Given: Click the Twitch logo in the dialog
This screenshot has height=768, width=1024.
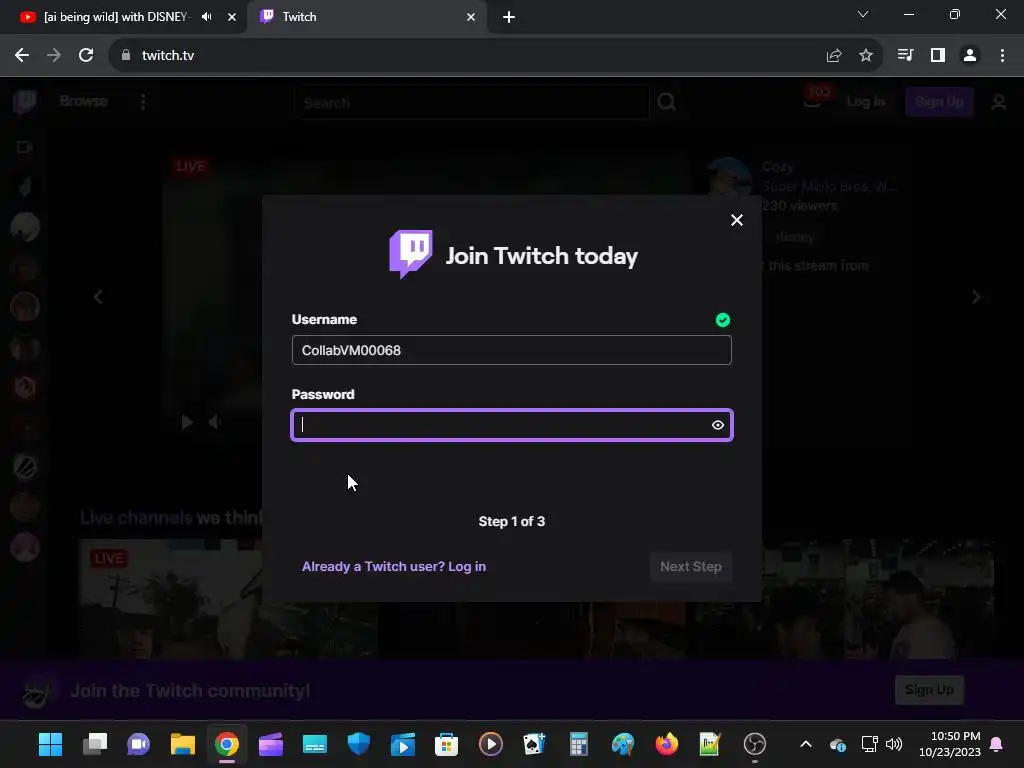Looking at the screenshot, I should (x=411, y=254).
